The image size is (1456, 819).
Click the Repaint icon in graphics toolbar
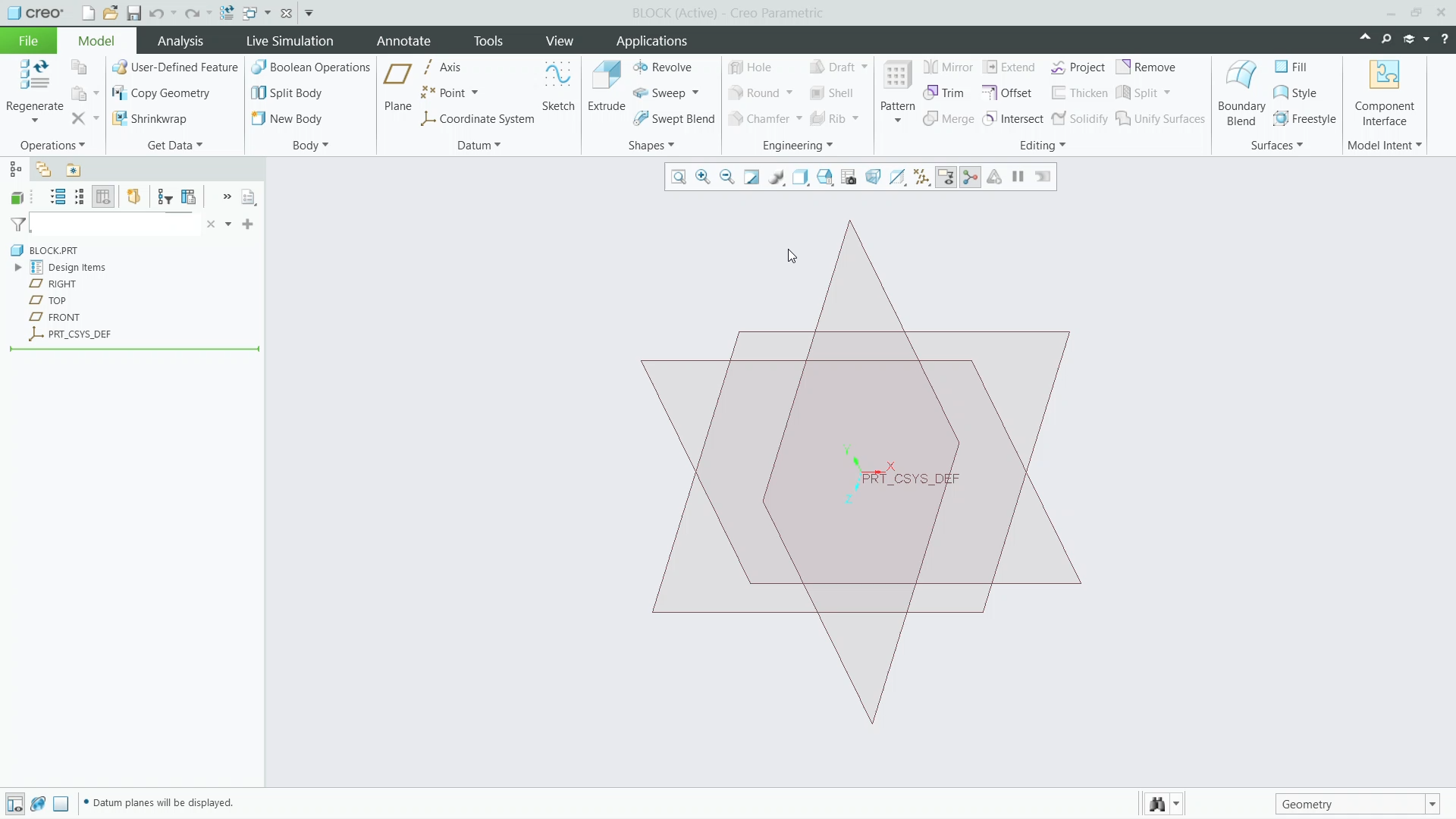click(752, 177)
